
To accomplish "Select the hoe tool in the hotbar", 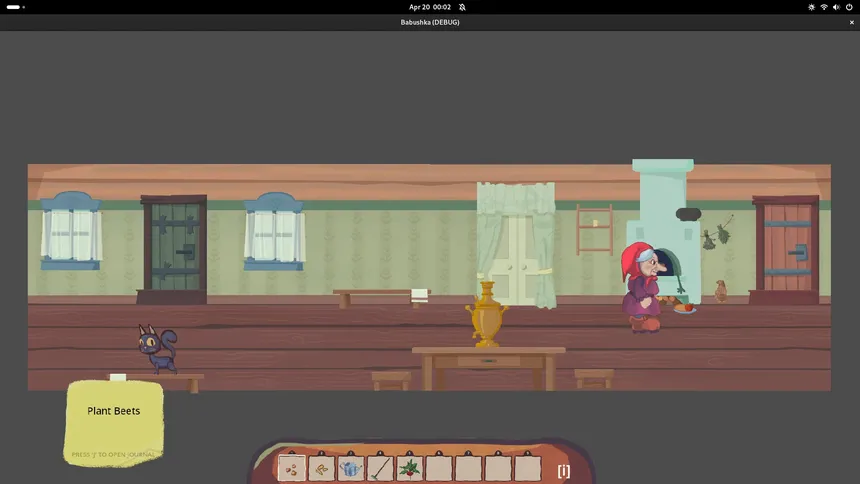I will tap(380, 468).
